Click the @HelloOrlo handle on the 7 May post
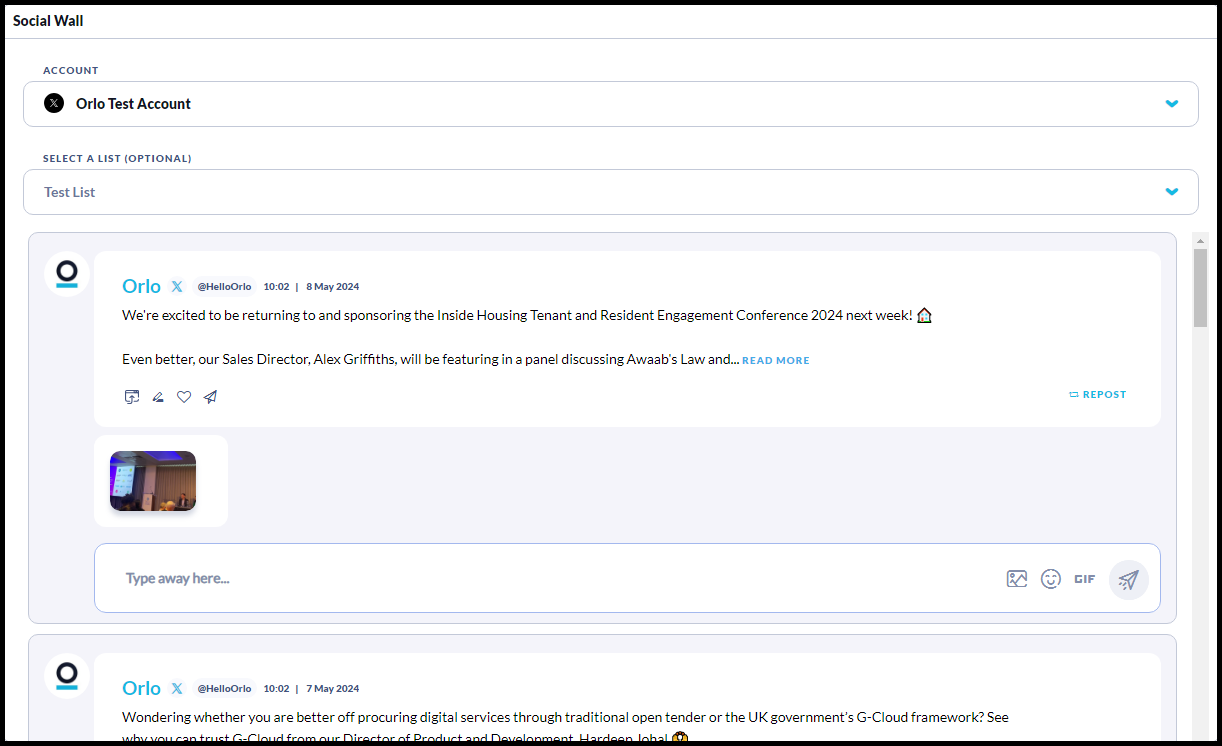Screen dimensions: 1222x746 point(224,689)
